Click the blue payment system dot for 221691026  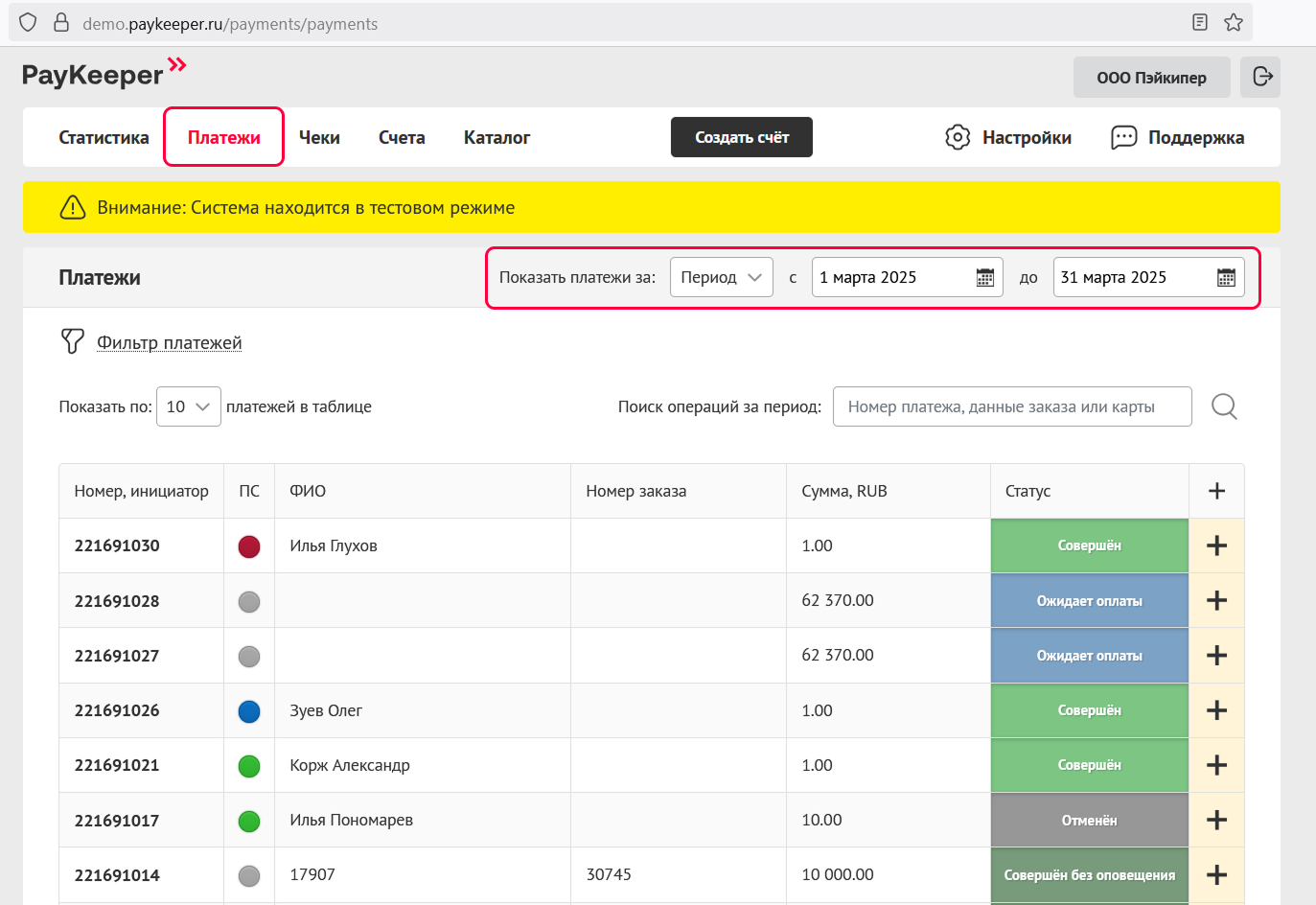click(249, 711)
